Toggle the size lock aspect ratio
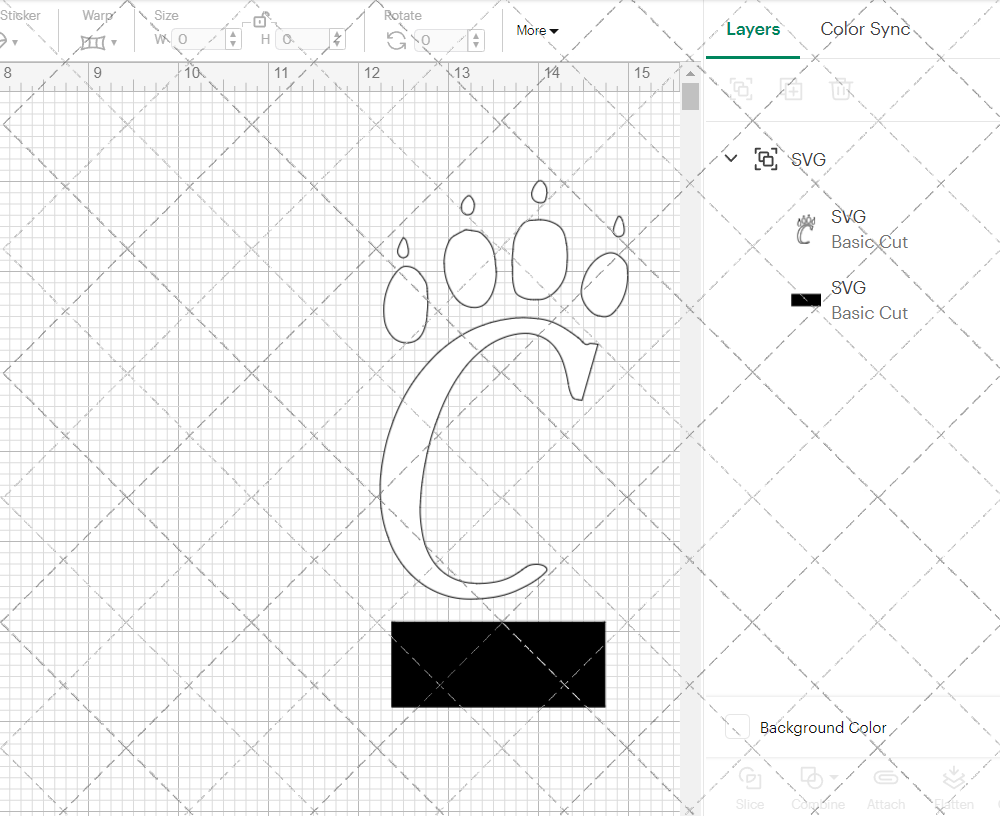1000x816 pixels. click(x=258, y=19)
